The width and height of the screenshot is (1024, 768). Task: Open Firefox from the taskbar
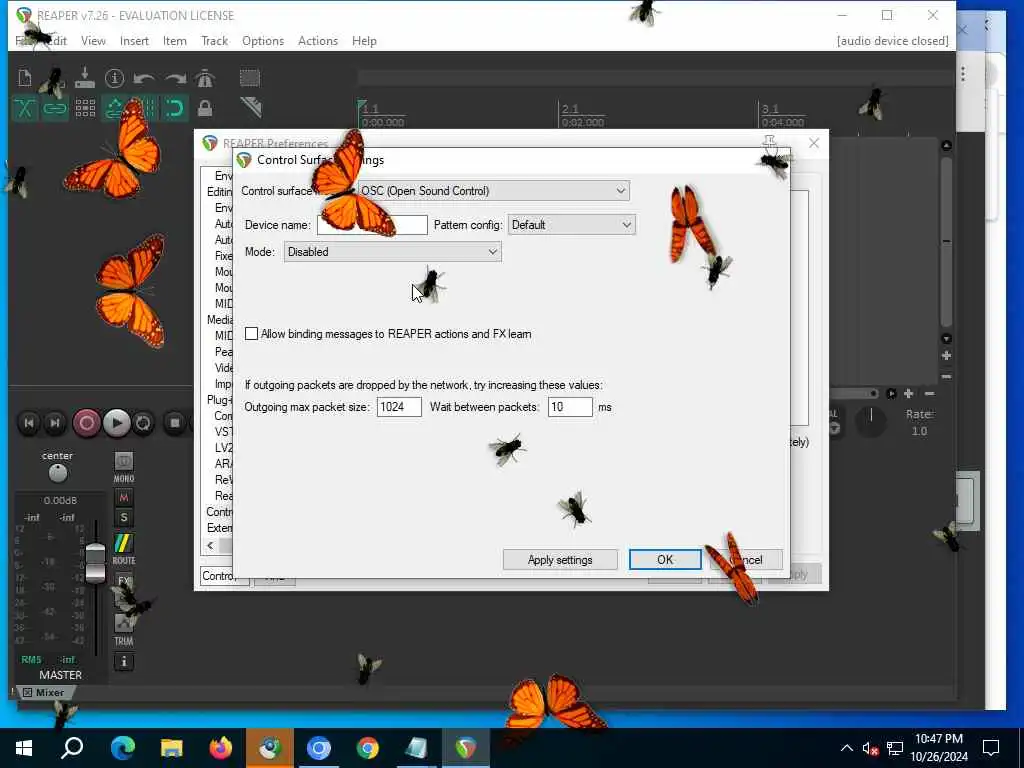tap(221, 748)
